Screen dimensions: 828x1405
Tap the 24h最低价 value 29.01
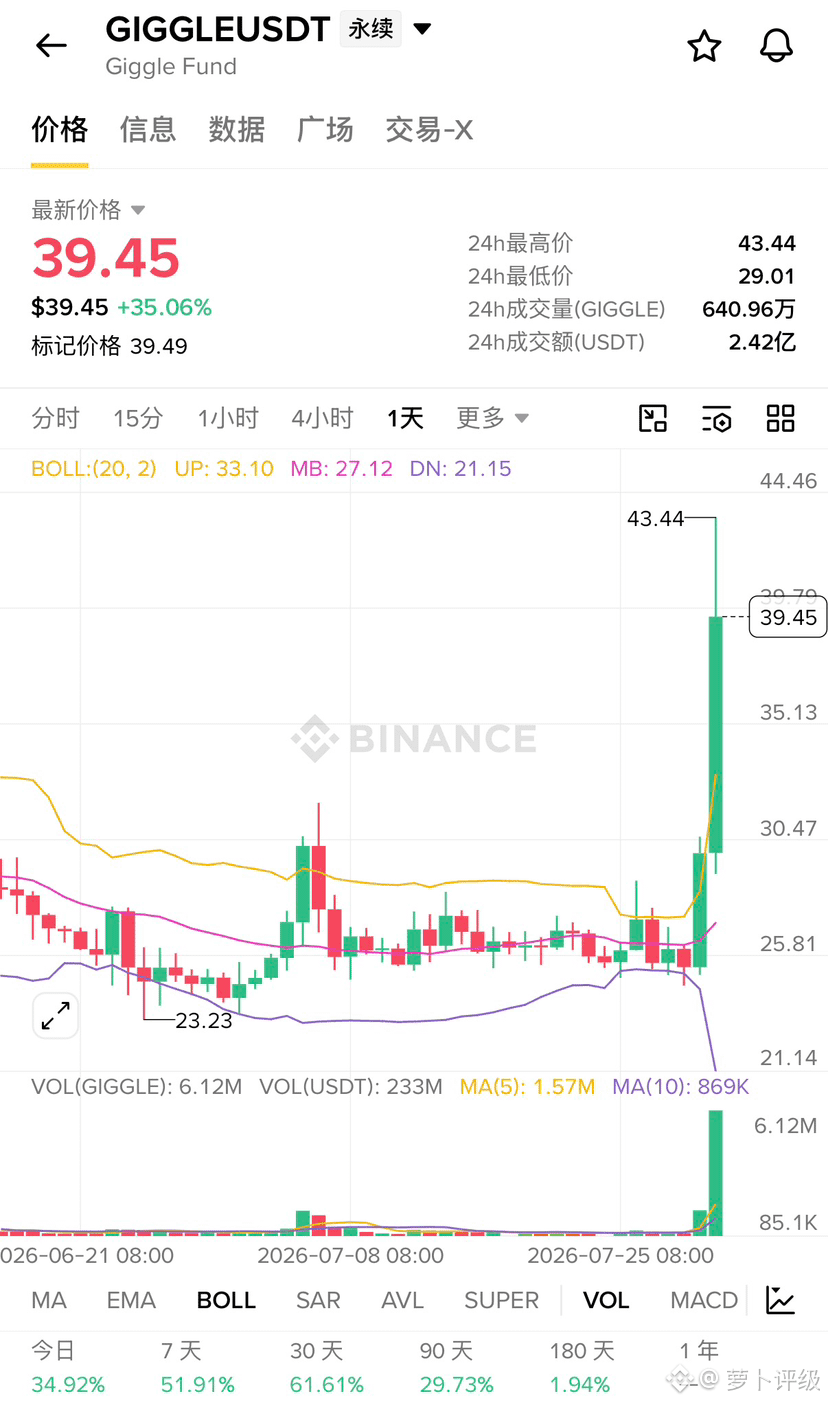pos(767,276)
